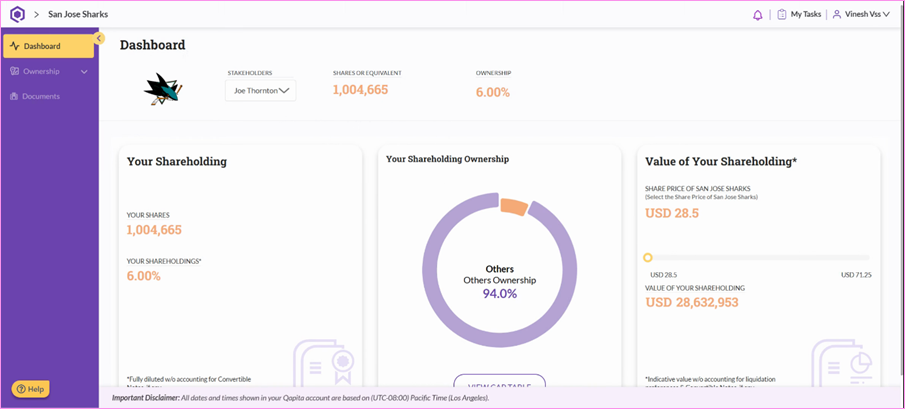The image size is (905, 409).
Task: Open the My Tasks clipboard icon
Action: pyautogui.click(x=782, y=14)
